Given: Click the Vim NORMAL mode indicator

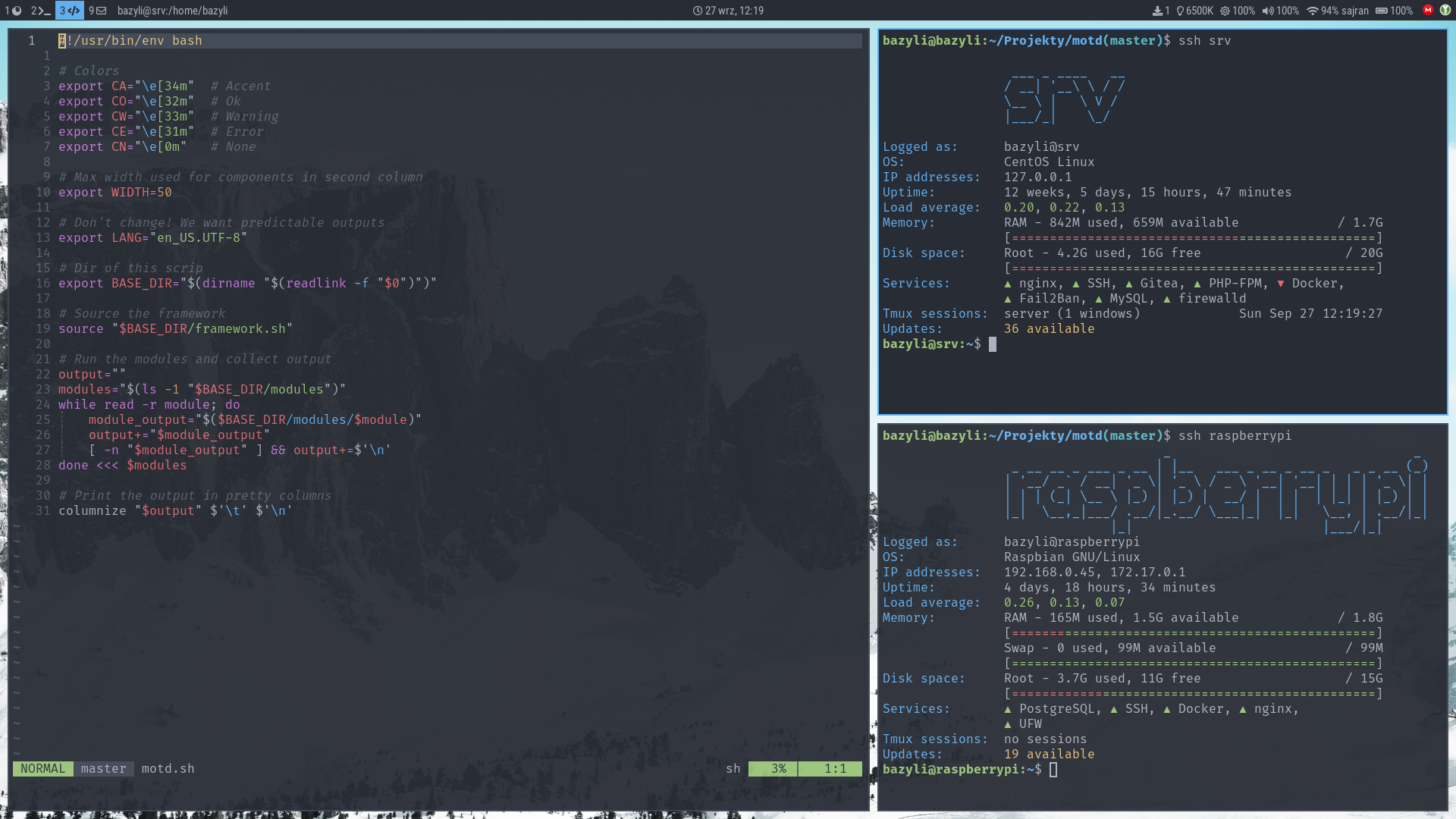Looking at the screenshot, I should tap(43, 768).
